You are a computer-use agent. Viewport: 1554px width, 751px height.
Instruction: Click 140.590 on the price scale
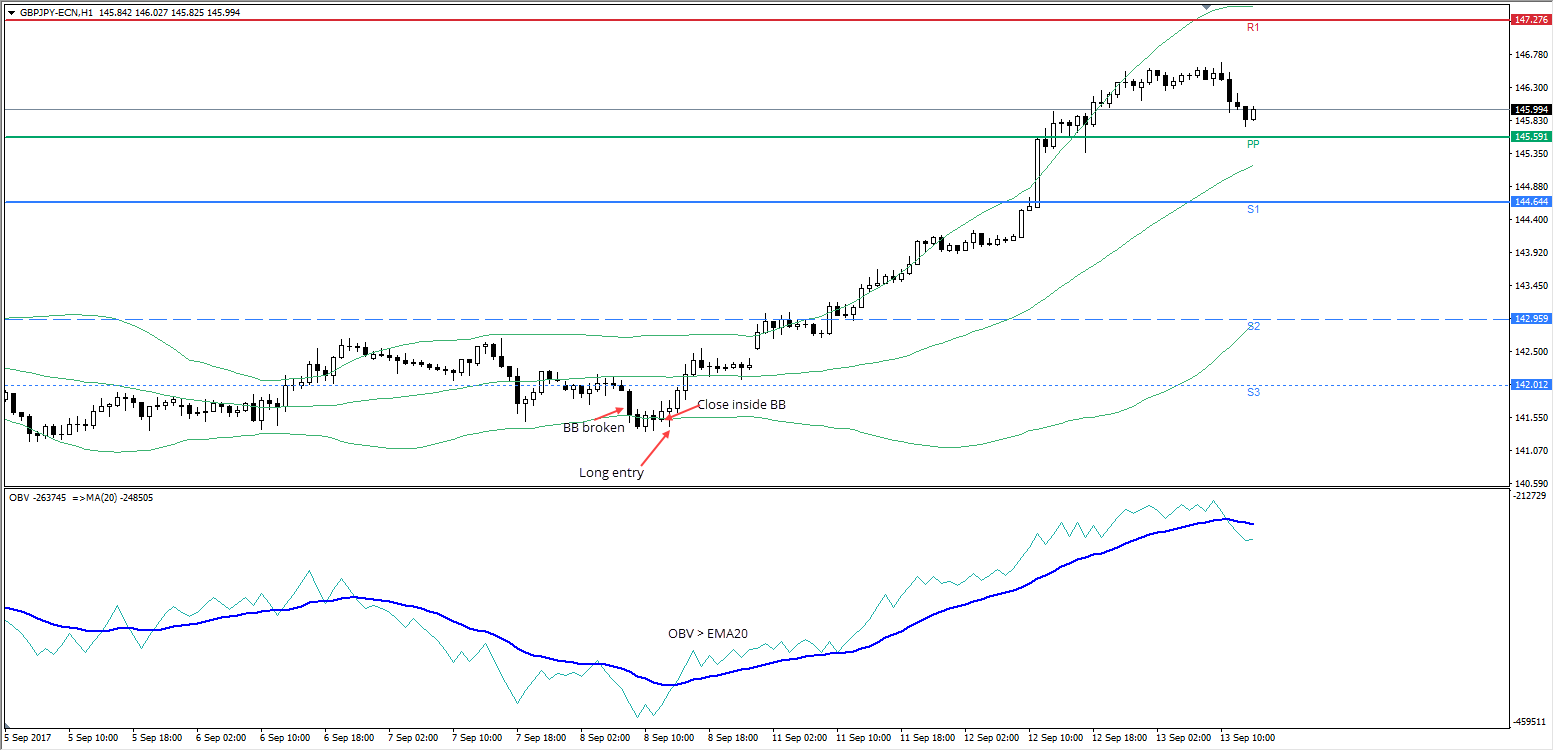[1531, 484]
